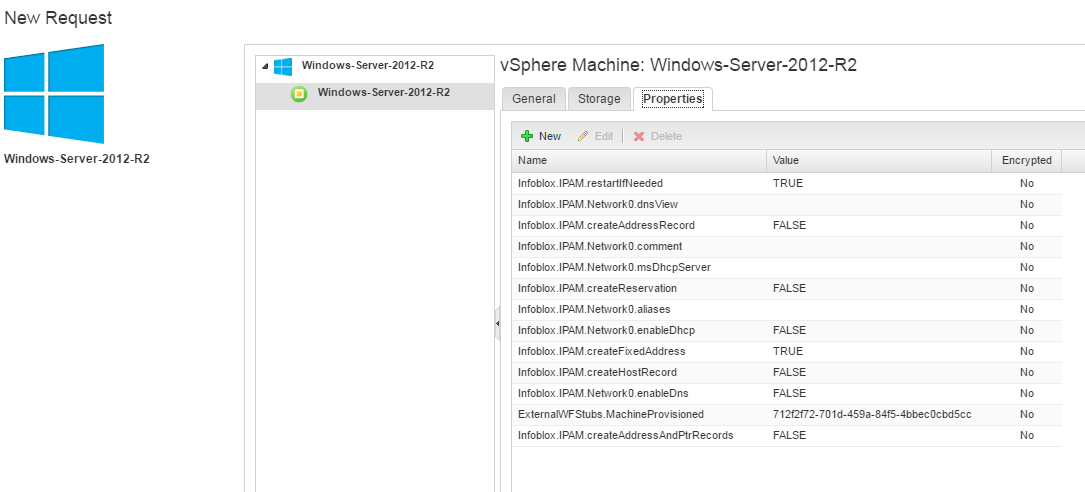
Task: Click the pencil Edit icon
Action: point(583,136)
